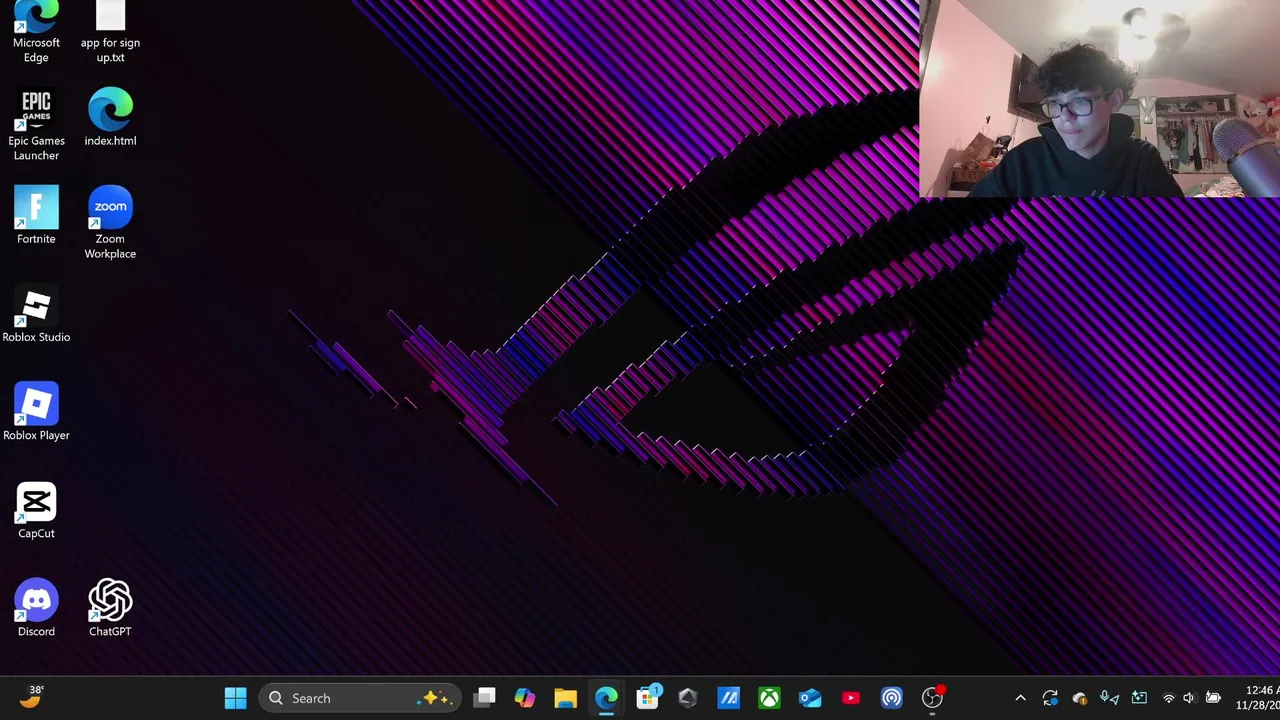1280x720 pixels.
Task: Open the blue broadcast-signal taskbar app
Action: pos(892,698)
